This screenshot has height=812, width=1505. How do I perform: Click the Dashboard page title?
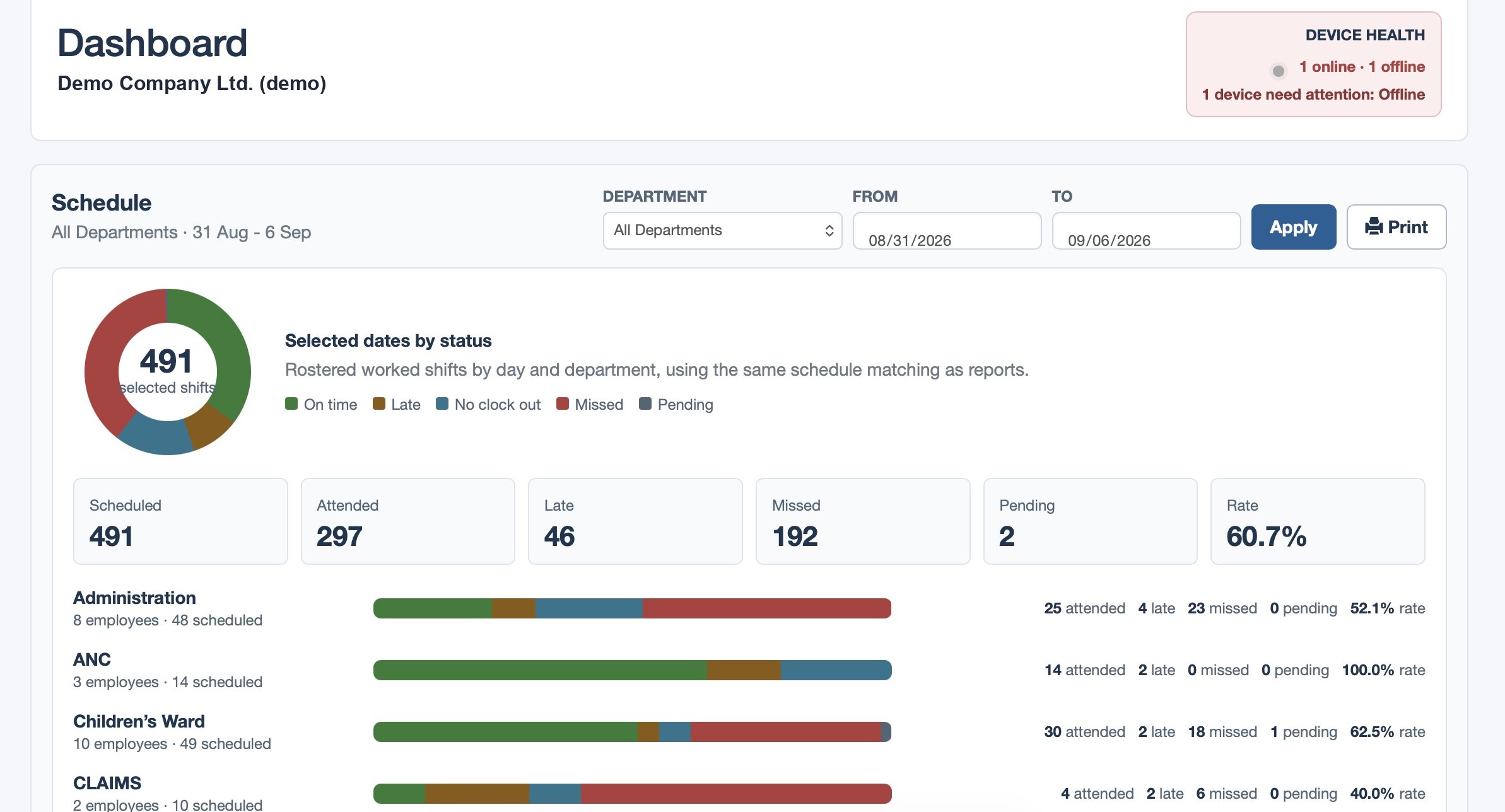pyautogui.click(x=152, y=43)
